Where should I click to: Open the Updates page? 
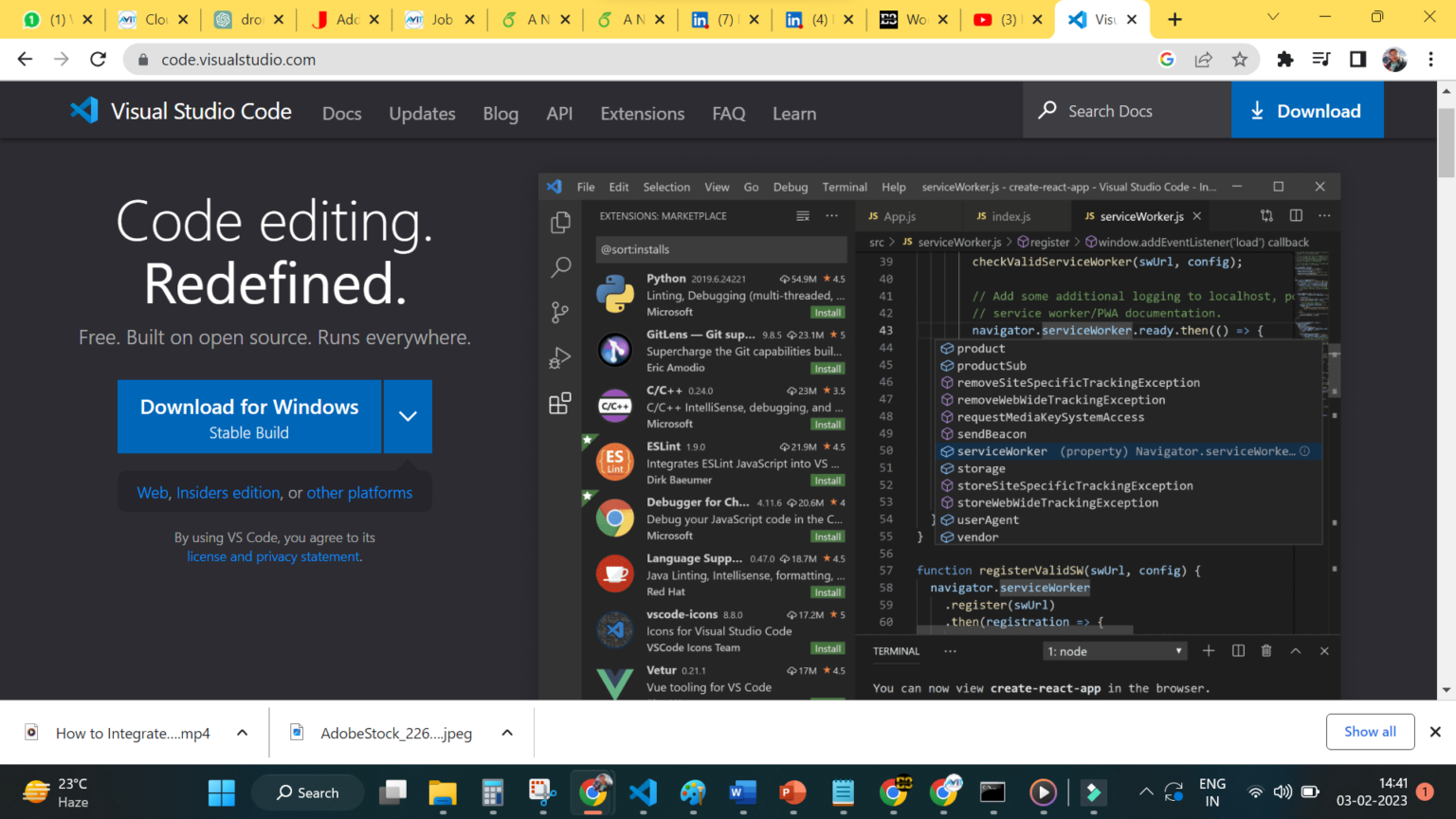422,113
